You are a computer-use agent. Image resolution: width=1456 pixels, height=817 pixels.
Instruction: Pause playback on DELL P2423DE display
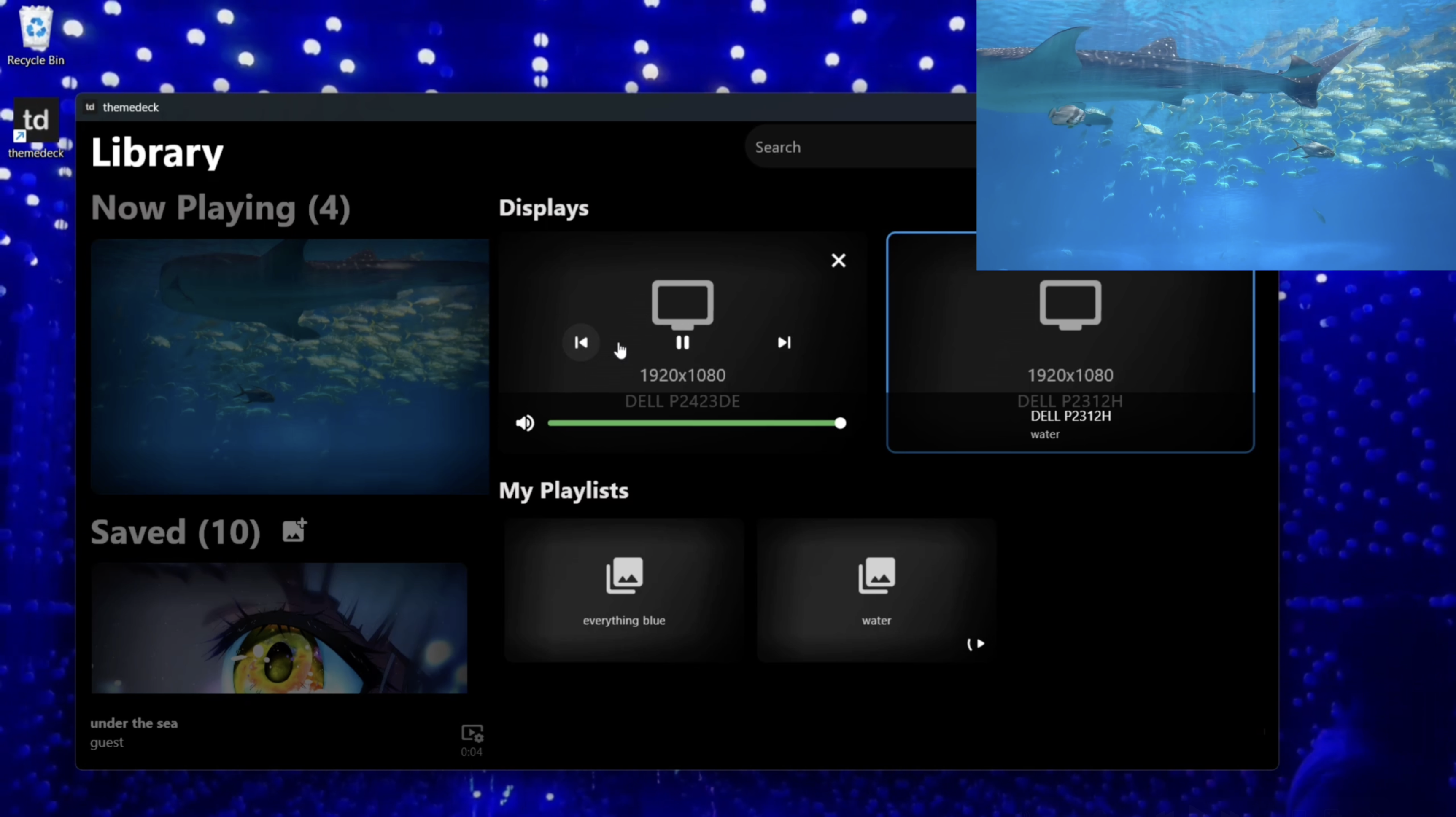point(682,342)
